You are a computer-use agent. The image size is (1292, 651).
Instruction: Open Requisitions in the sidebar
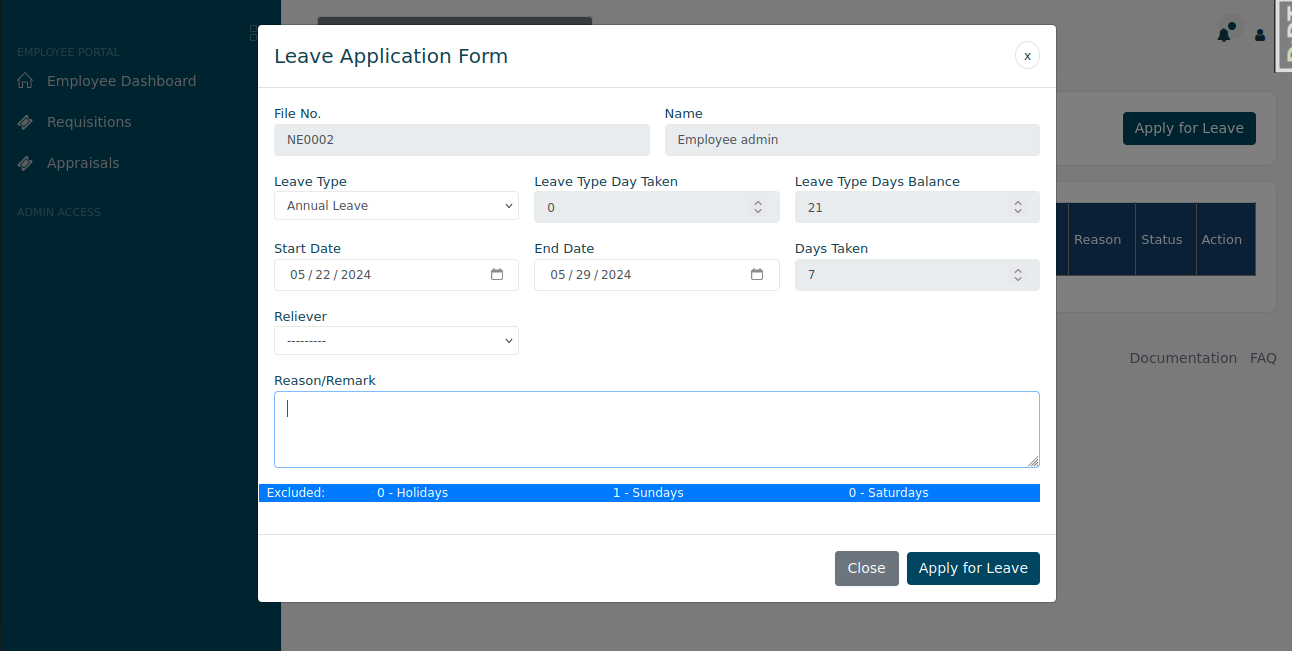click(x=89, y=122)
